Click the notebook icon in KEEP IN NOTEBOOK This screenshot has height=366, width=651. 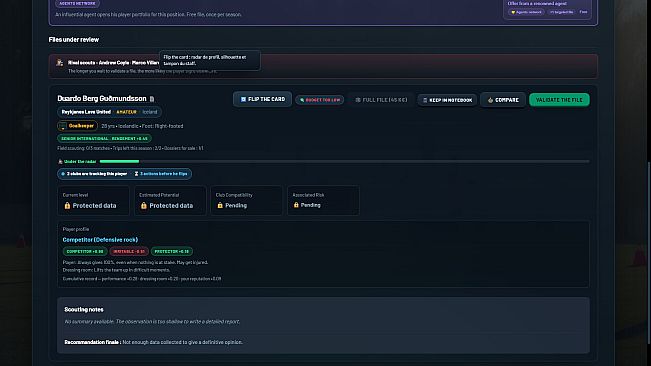coord(425,100)
